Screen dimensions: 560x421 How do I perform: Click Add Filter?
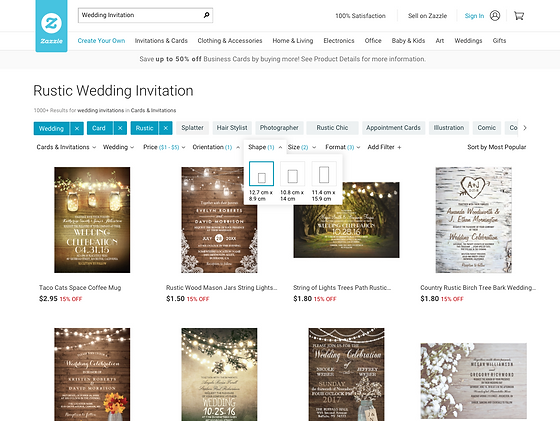coord(384,147)
